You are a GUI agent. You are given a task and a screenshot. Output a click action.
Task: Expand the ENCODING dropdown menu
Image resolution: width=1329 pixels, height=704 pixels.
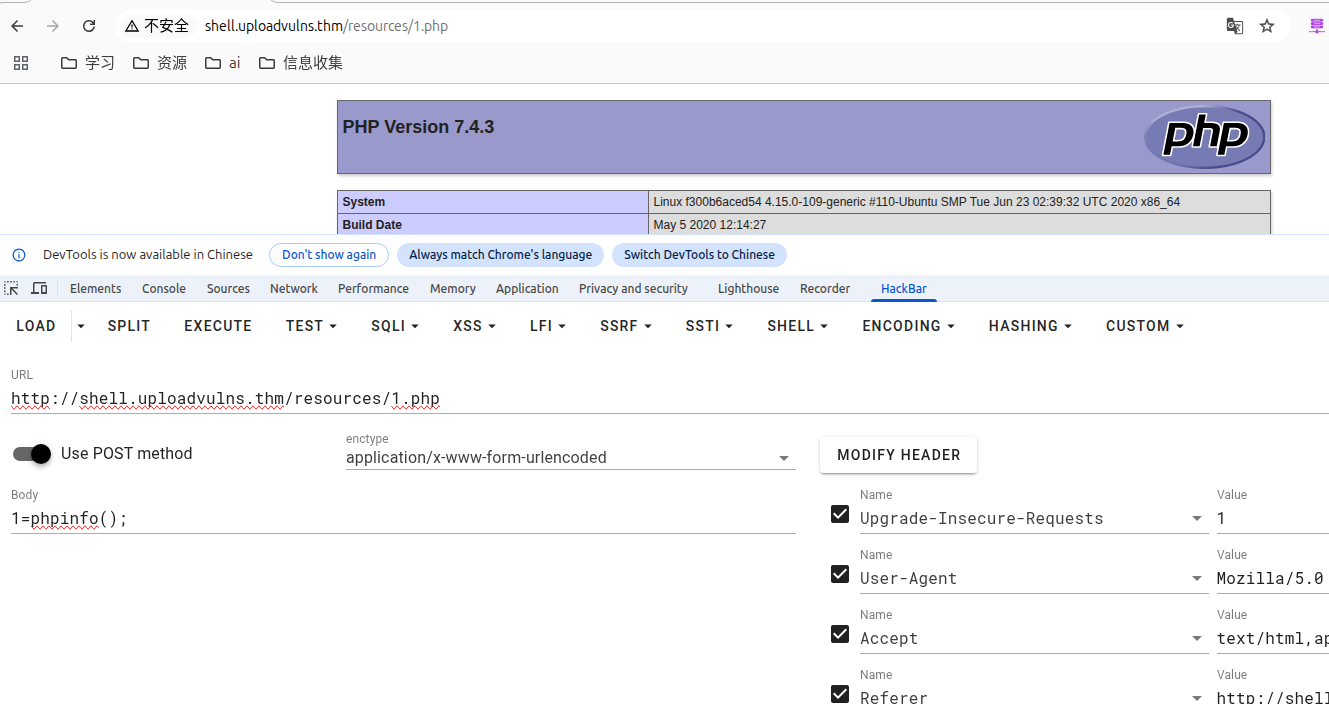click(908, 326)
